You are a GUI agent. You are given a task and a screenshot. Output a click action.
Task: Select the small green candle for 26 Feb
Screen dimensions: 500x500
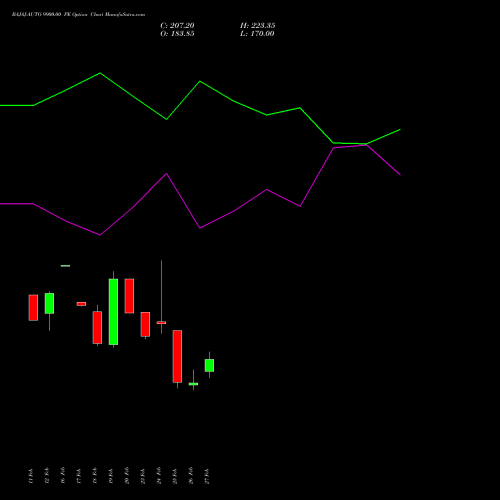click(193, 384)
